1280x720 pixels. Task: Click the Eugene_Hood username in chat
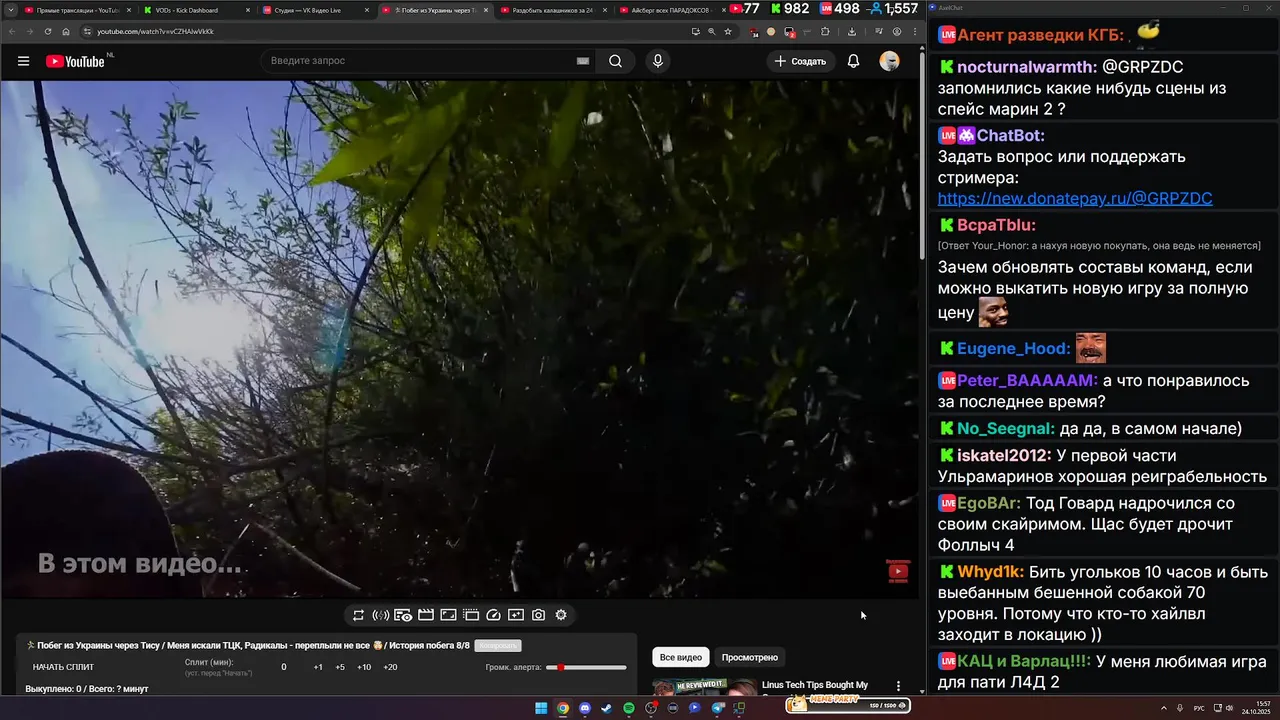click(x=1013, y=348)
